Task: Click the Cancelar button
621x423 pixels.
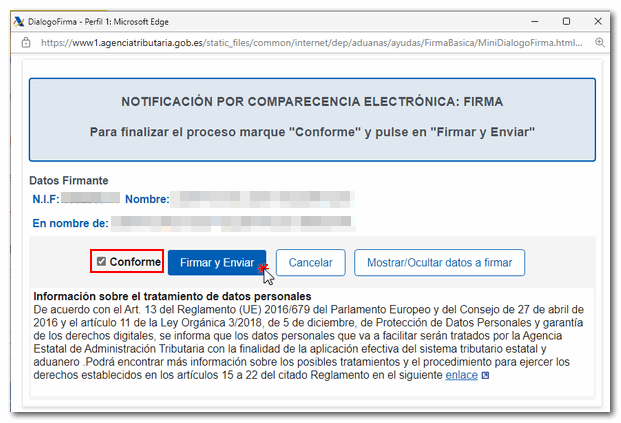Action: 310,263
